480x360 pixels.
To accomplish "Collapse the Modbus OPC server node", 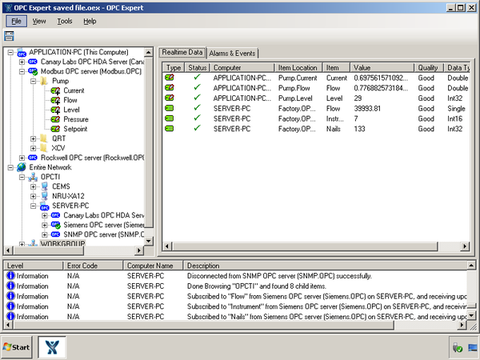I will 22,72.
